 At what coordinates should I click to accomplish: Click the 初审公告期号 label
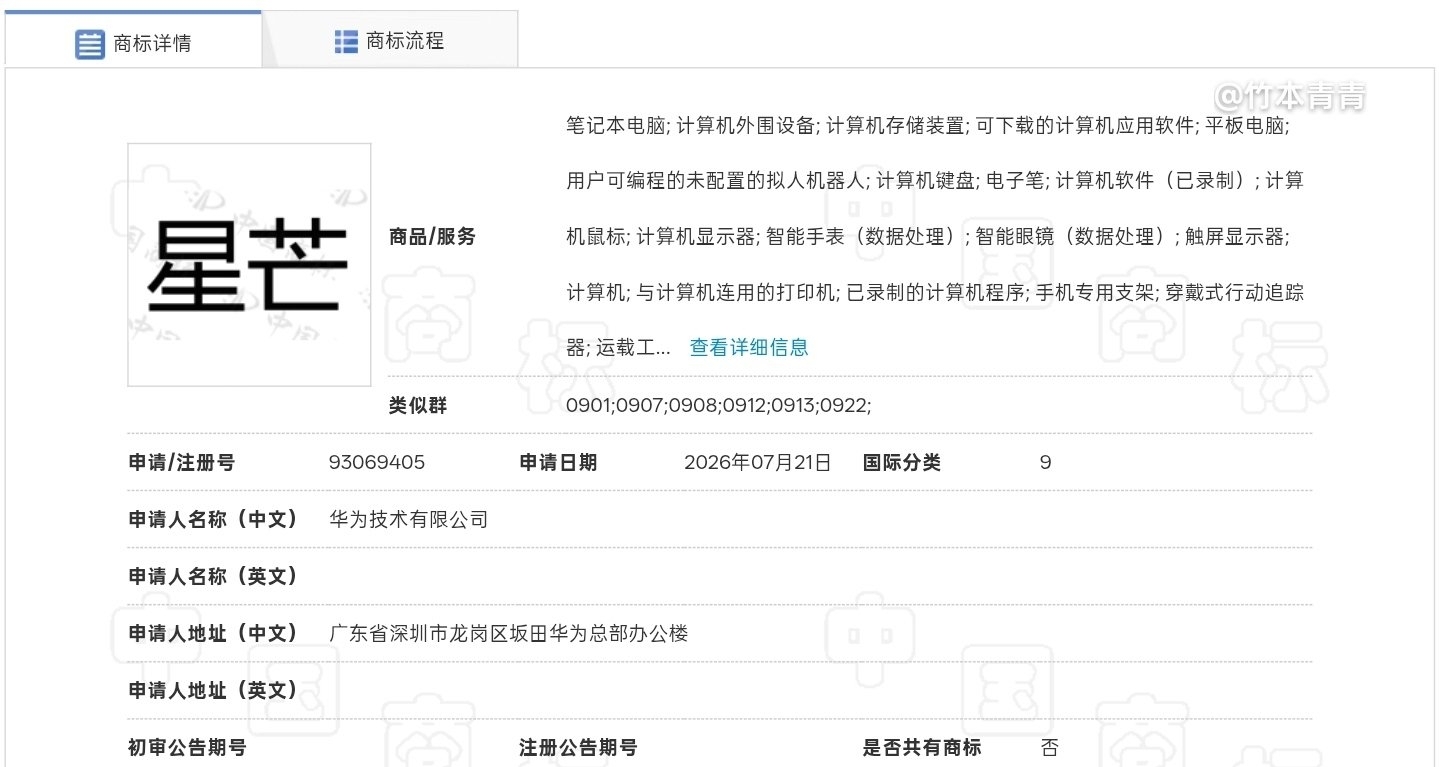187,747
